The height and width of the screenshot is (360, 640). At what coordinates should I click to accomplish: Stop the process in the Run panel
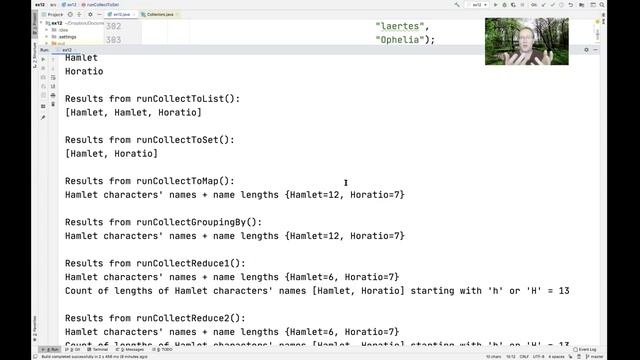(43, 68)
